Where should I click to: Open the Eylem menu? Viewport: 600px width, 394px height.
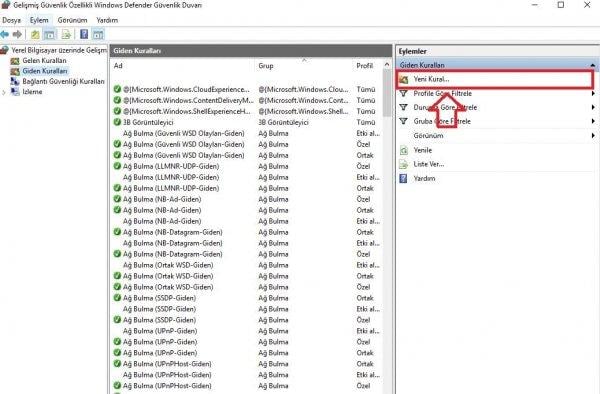tap(39, 20)
